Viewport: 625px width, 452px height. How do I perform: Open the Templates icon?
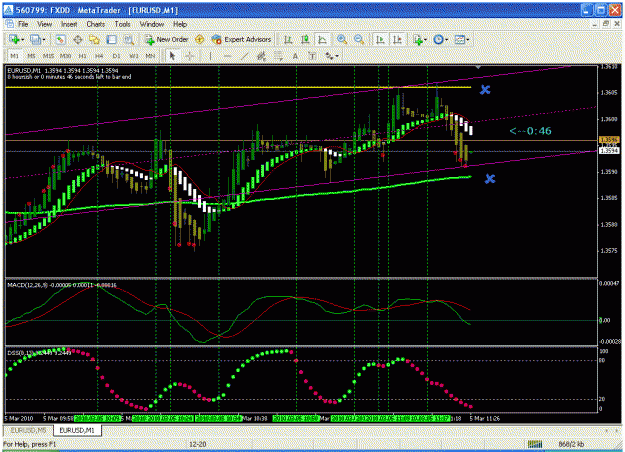click(460, 39)
